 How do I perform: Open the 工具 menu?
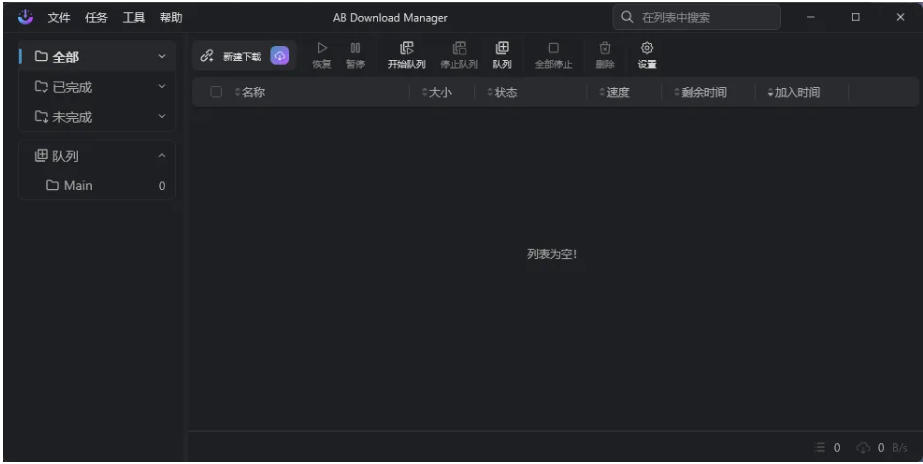pos(134,18)
